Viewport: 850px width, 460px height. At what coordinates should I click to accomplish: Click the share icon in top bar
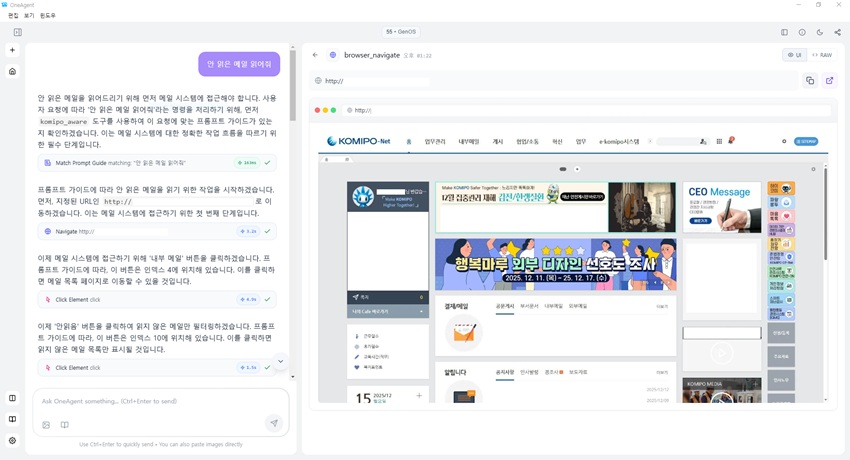point(837,32)
